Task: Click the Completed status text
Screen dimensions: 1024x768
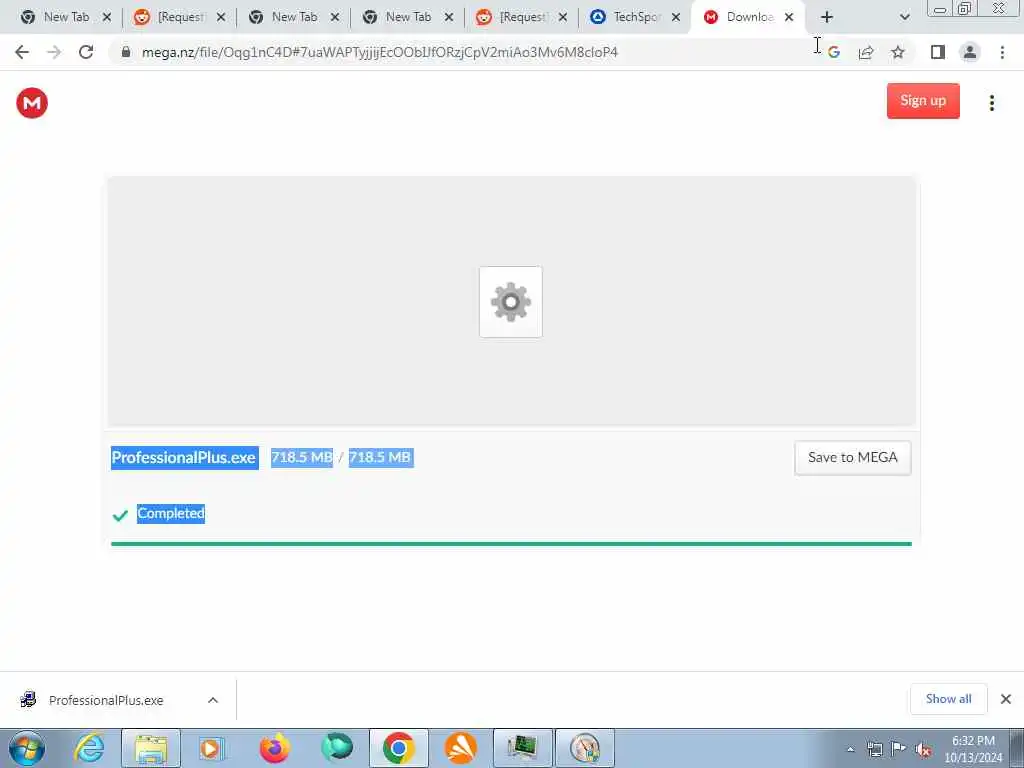Action: pos(170,513)
